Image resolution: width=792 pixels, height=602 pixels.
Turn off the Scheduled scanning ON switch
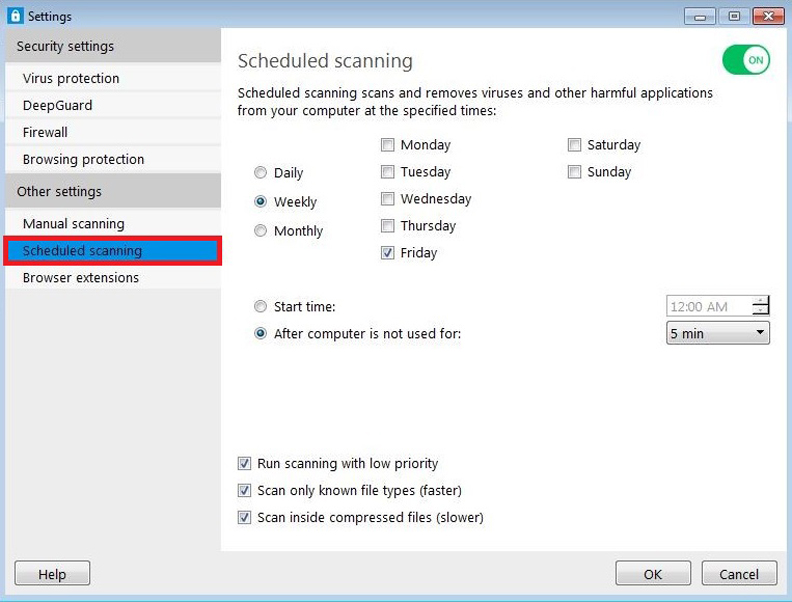pyautogui.click(x=746, y=60)
